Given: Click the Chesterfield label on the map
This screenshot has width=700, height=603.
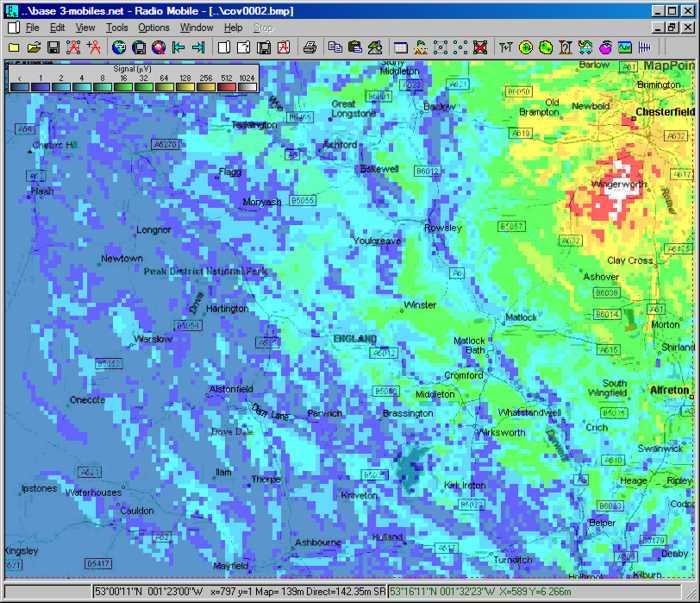Looking at the screenshot, I should point(665,112).
